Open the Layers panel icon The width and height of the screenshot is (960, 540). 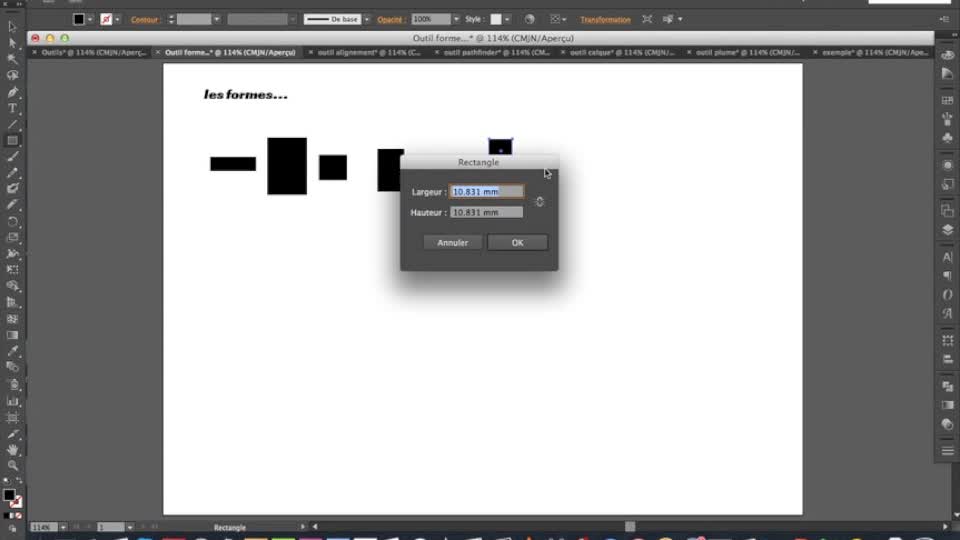coord(947,229)
